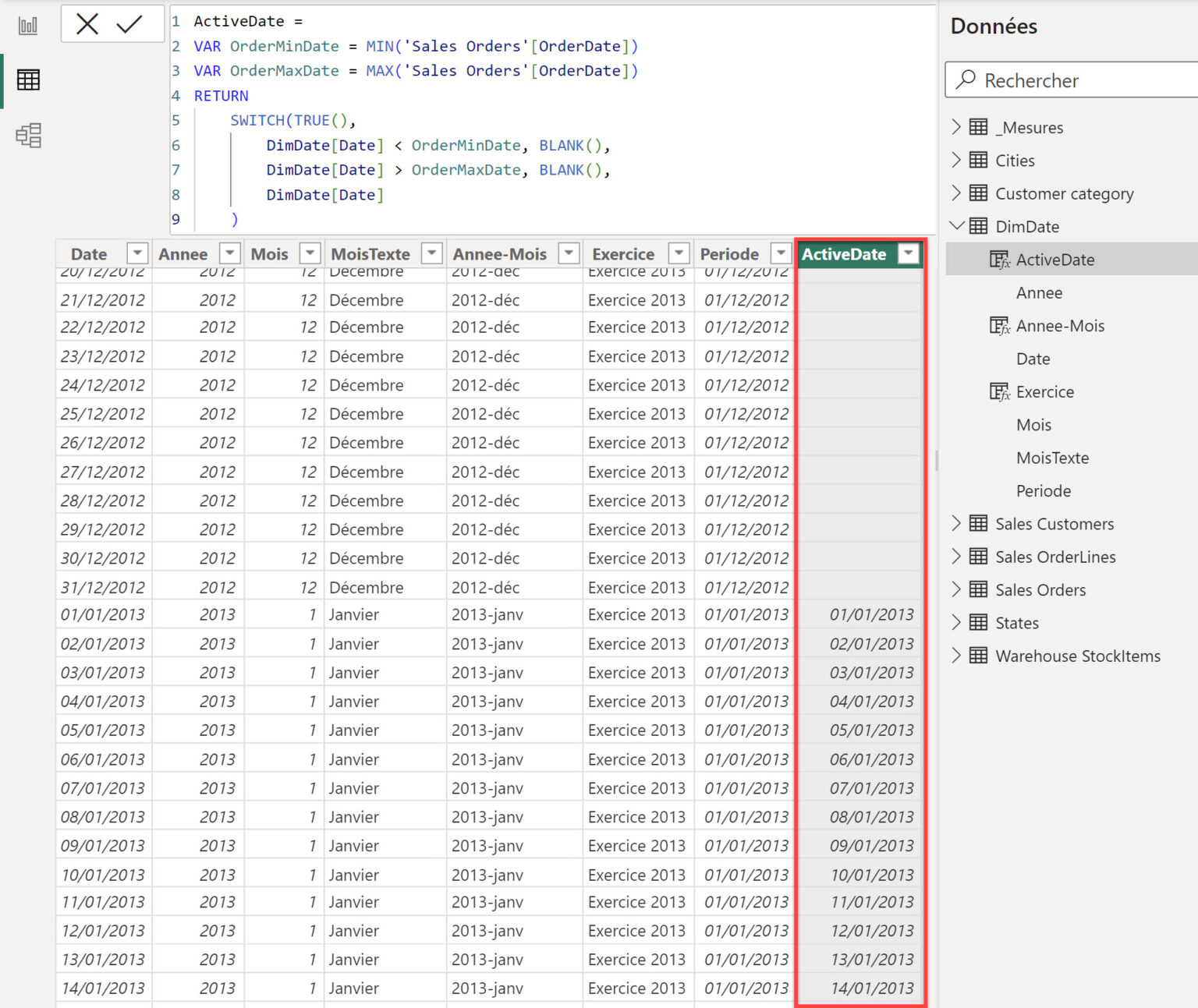Open the Model view icon
The image size is (1198, 1008).
pos(28,136)
